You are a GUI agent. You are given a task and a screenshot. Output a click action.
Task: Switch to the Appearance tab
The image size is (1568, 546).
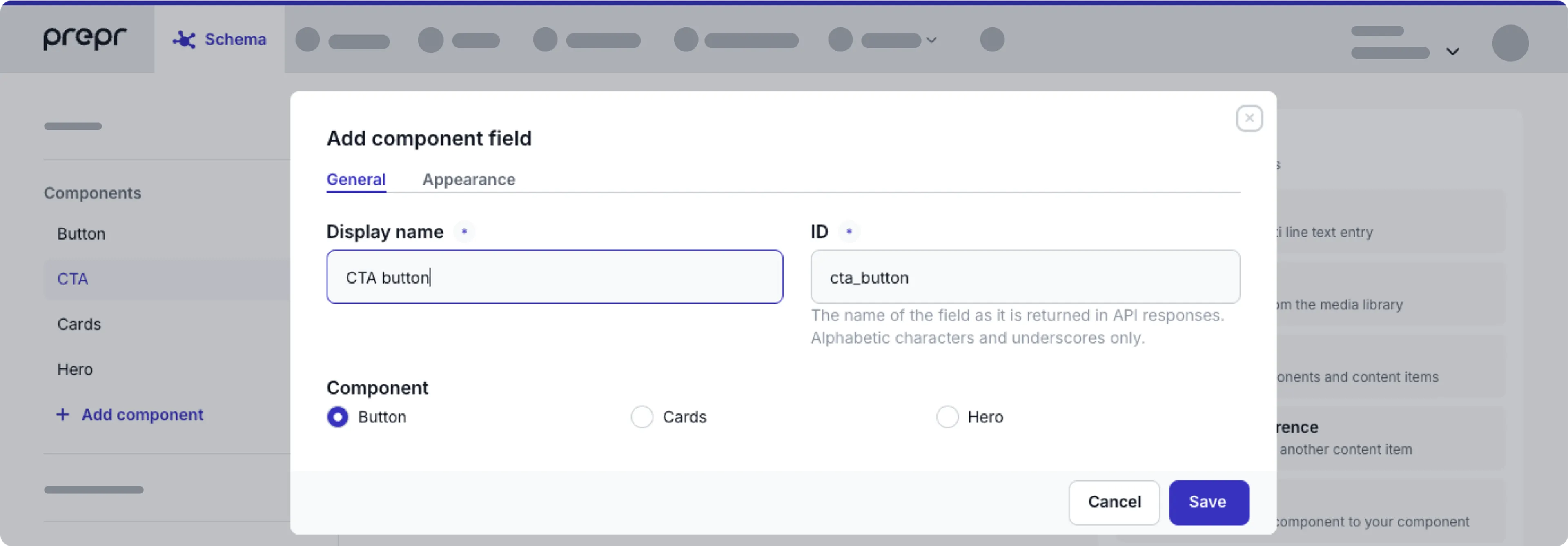pyautogui.click(x=468, y=180)
